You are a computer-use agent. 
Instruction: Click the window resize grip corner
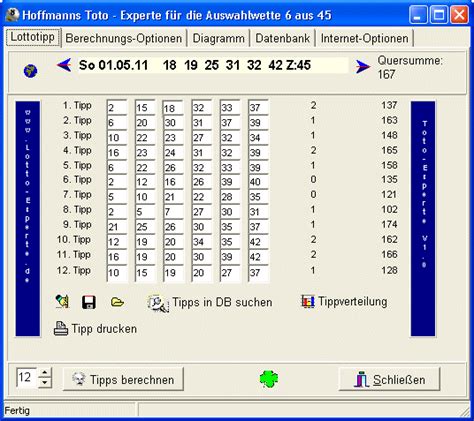(x=465, y=412)
